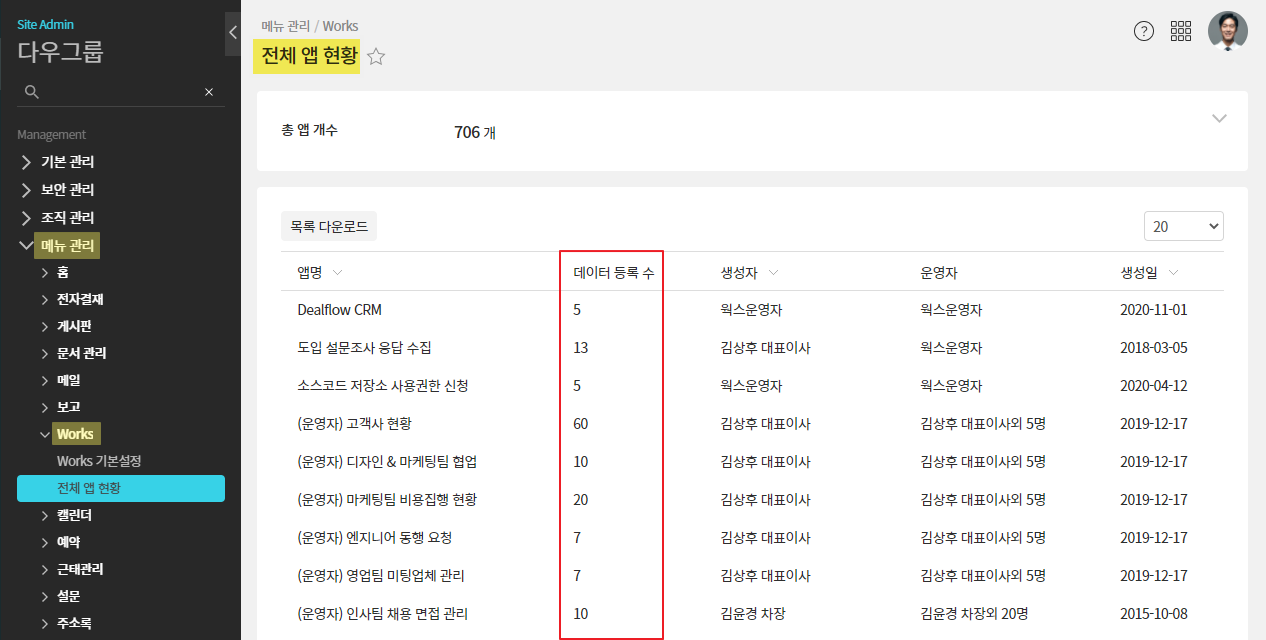Sort by 앱명 column arrow
The width and height of the screenshot is (1266, 640).
337,273
